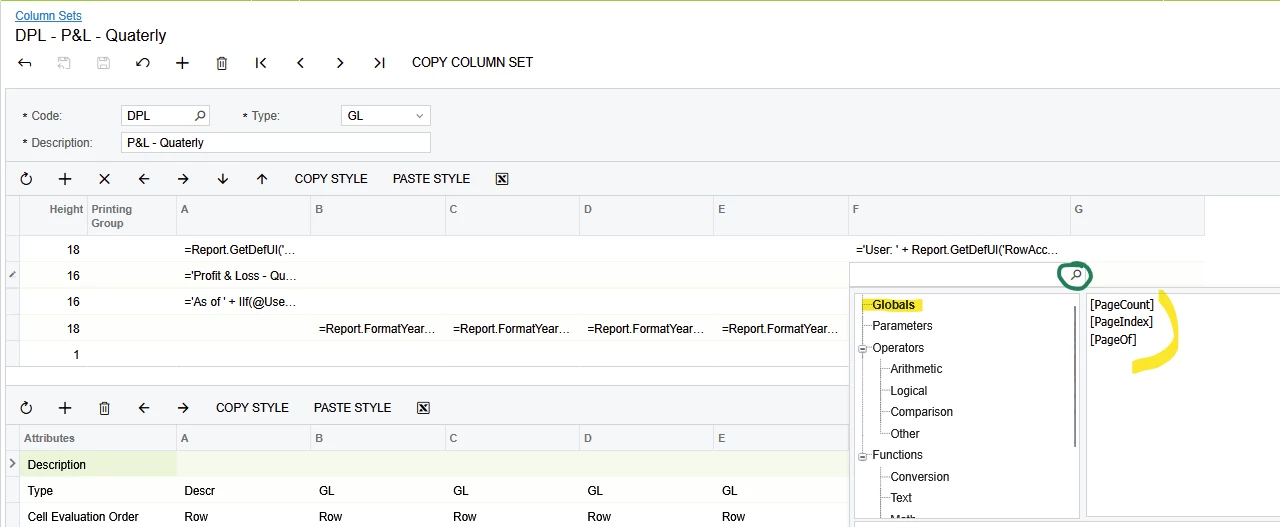Select Other under Operators
Screen dimensions: 1280x527
tap(905, 434)
